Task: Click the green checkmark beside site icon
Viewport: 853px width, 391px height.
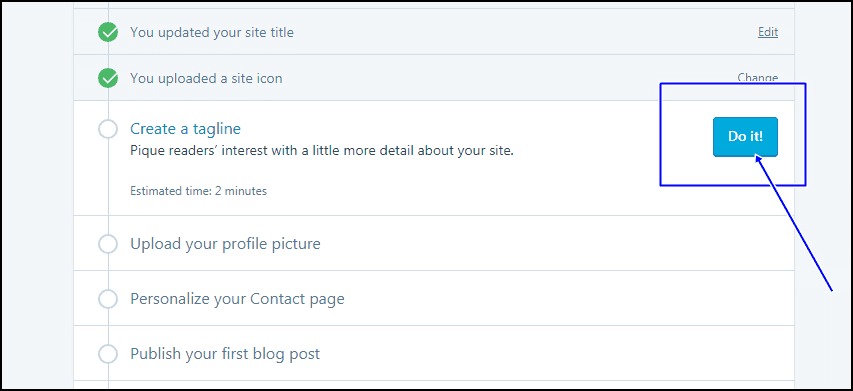Action: pos(108,79)
